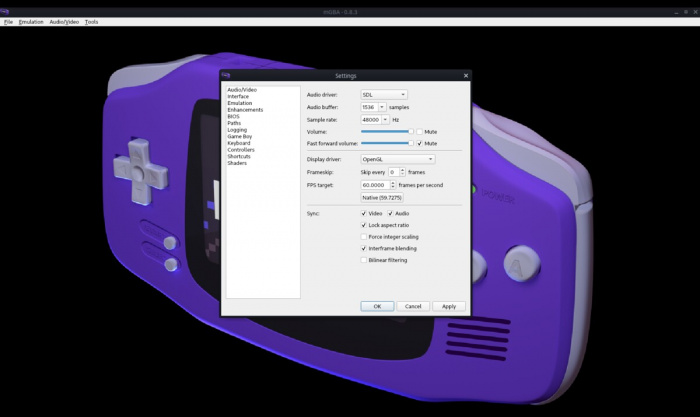Select Paths settings category

234,123
